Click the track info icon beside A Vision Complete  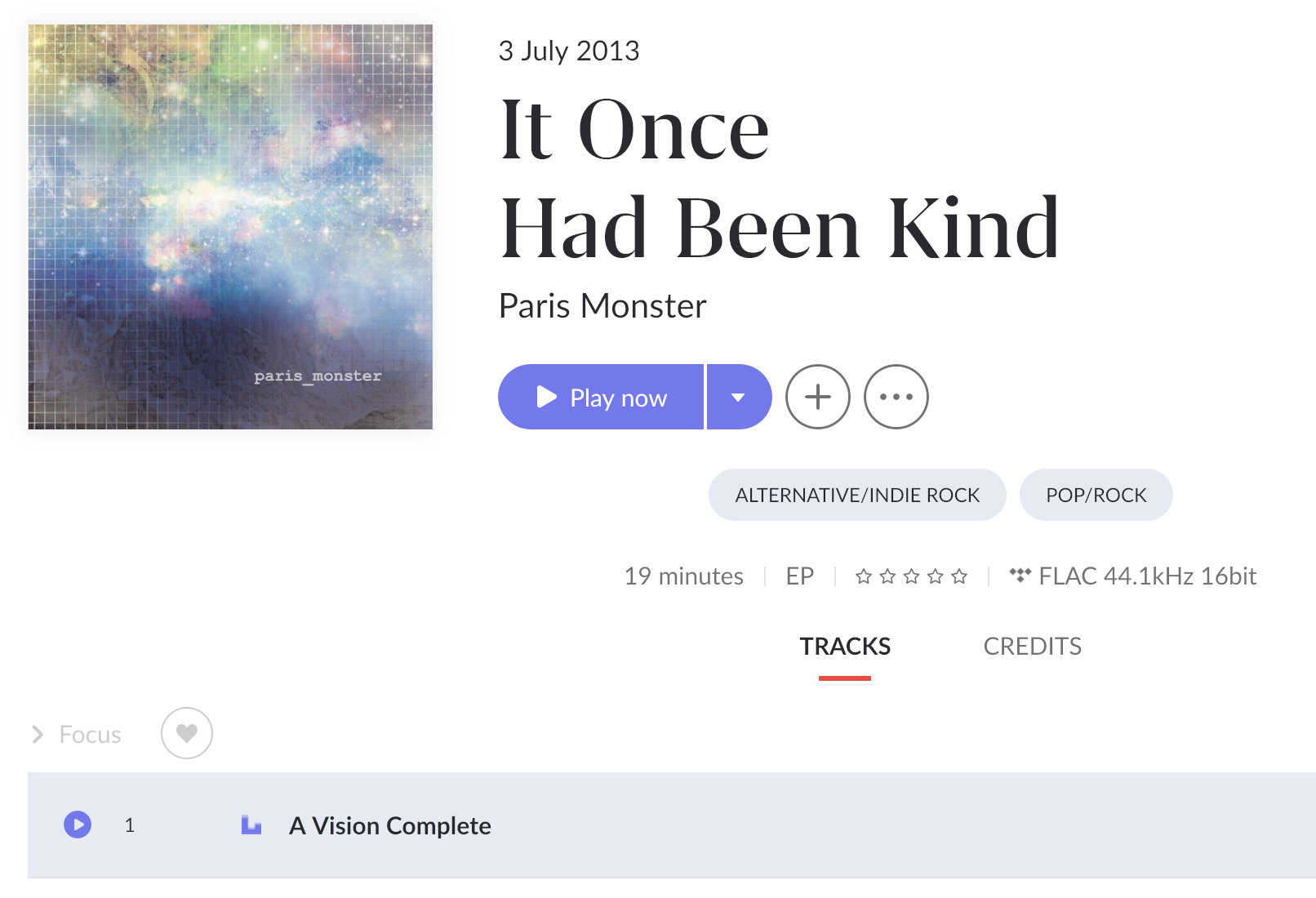[x=251, y=825]
